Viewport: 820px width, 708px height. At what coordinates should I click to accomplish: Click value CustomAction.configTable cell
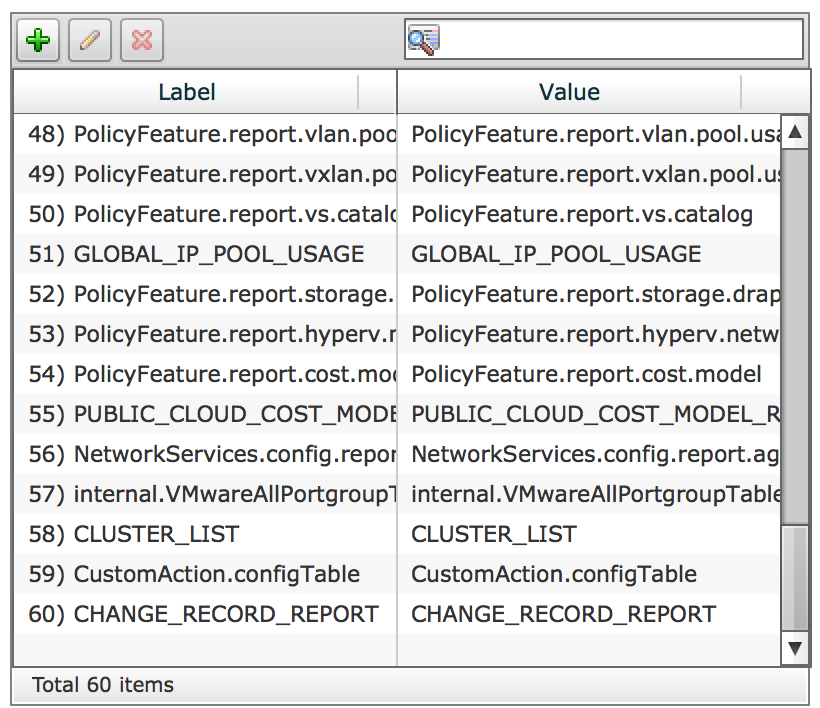click(589, 574)
